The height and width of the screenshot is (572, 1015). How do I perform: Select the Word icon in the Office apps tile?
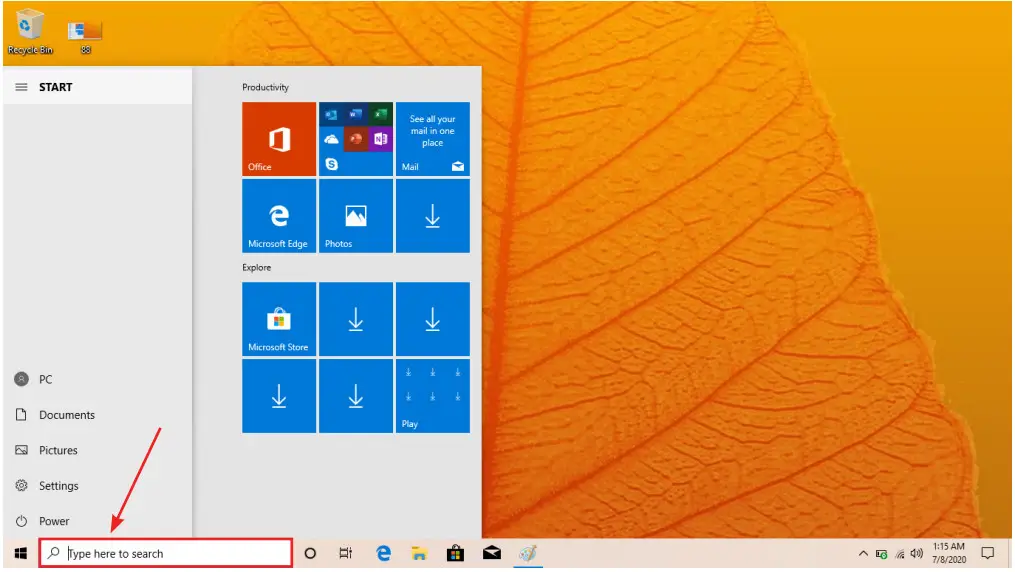point(355,115)
